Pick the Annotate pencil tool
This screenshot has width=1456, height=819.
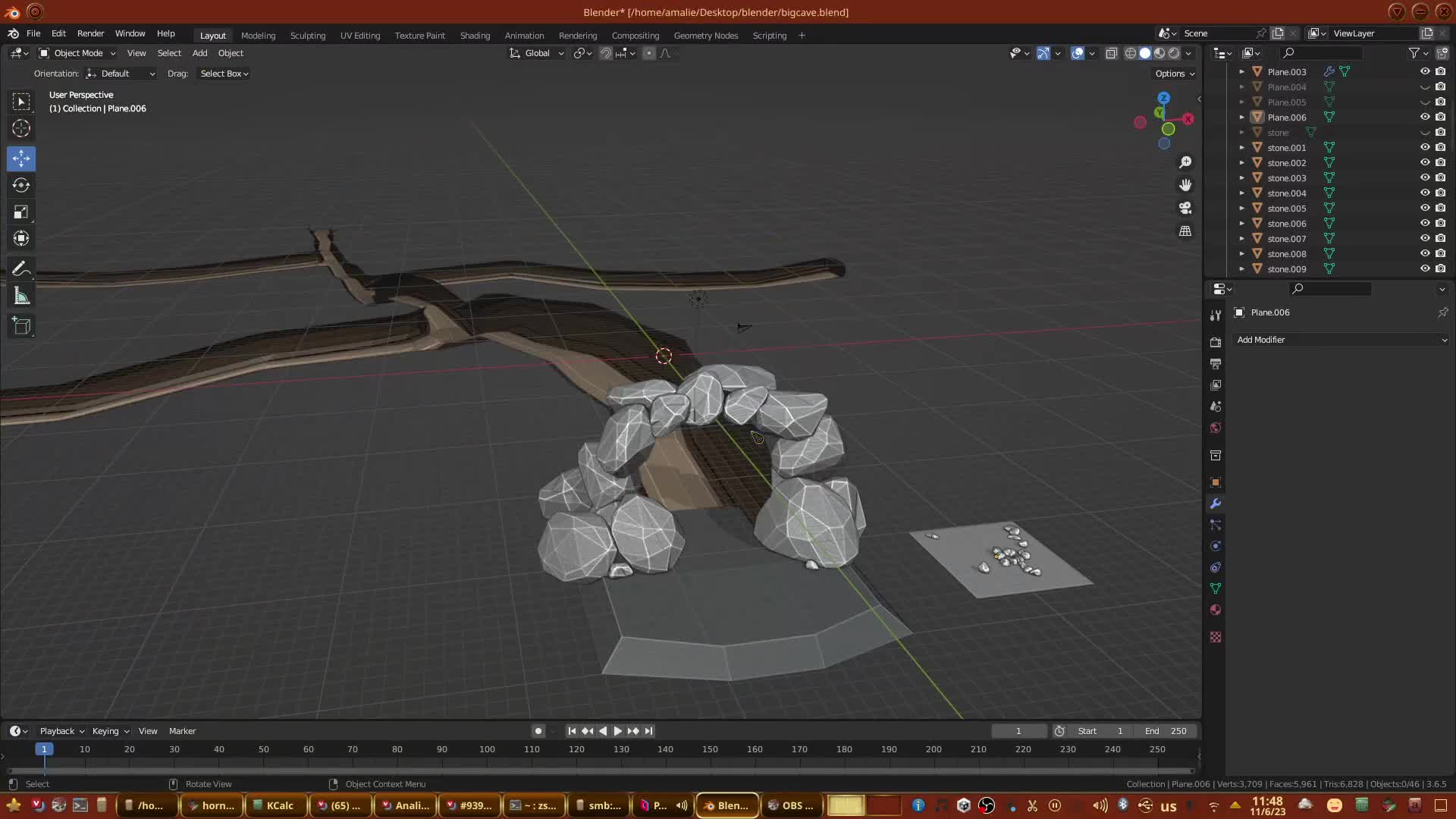pos(21,269)
